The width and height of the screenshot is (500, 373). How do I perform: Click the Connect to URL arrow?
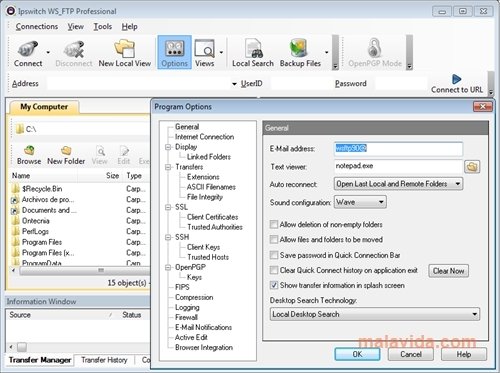coord(456,79)
